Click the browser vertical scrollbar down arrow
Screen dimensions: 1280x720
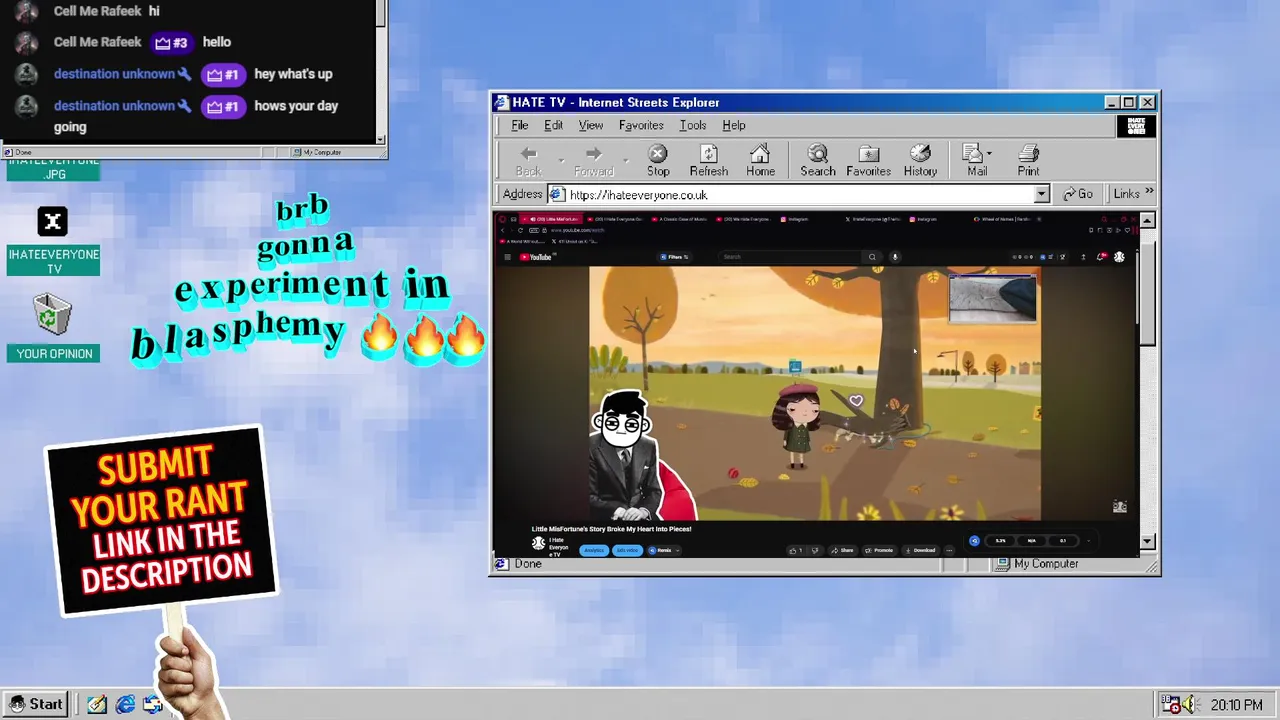pos(1147,541)
